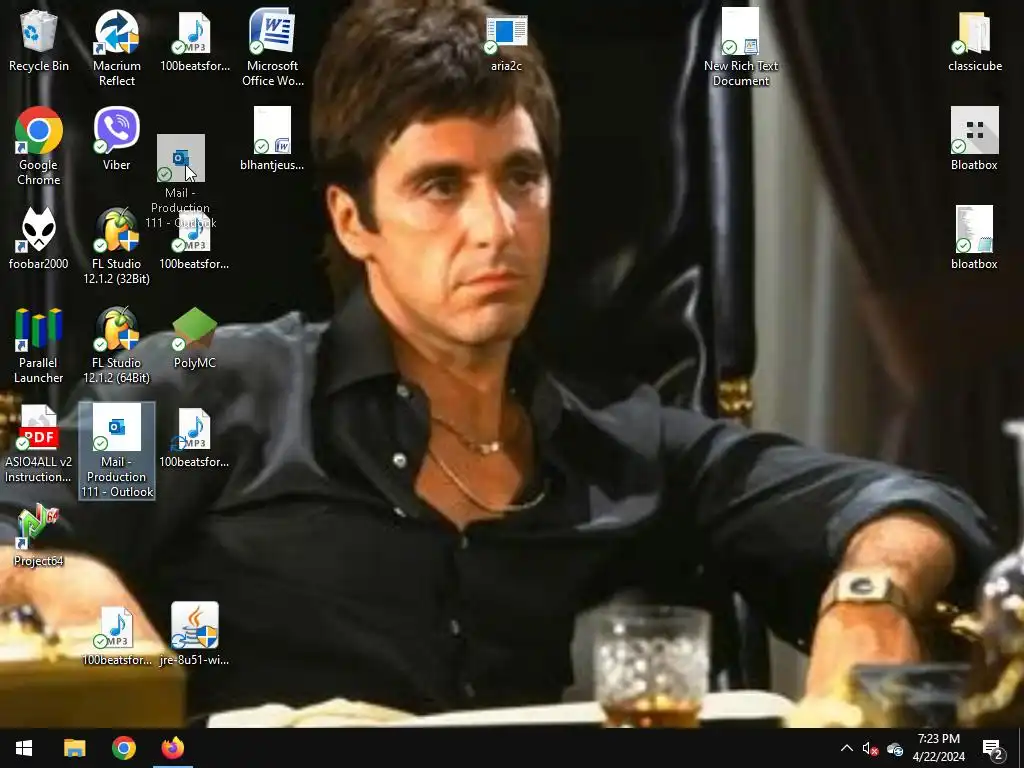Open Google Chrome from the taskbar
Viewport: 1024px width, 768px height.
tap(123, 748)
